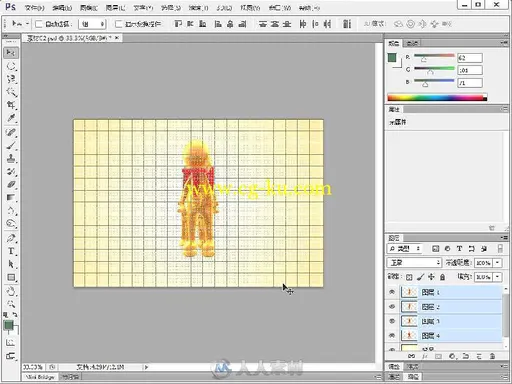Switch to the Mini Bridge tab

40,377
